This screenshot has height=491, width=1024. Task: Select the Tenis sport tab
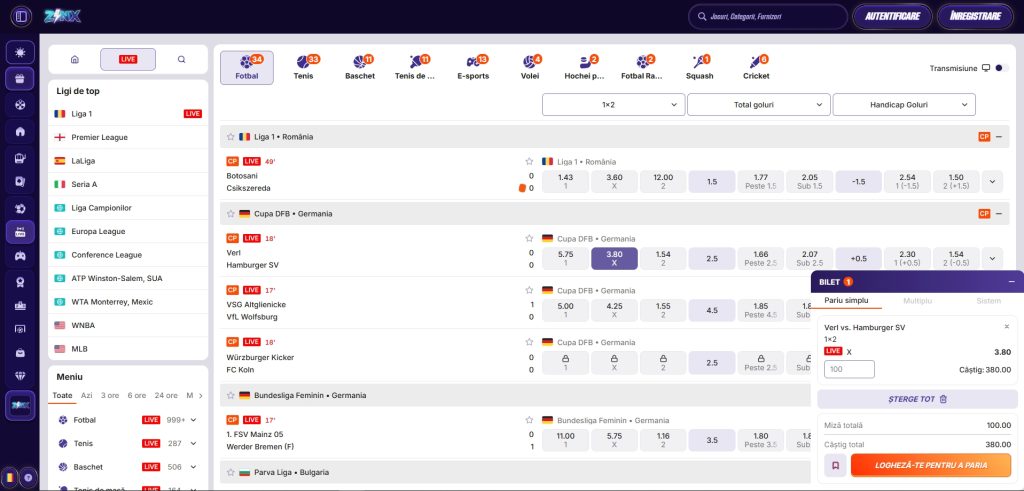coord(304,68)
